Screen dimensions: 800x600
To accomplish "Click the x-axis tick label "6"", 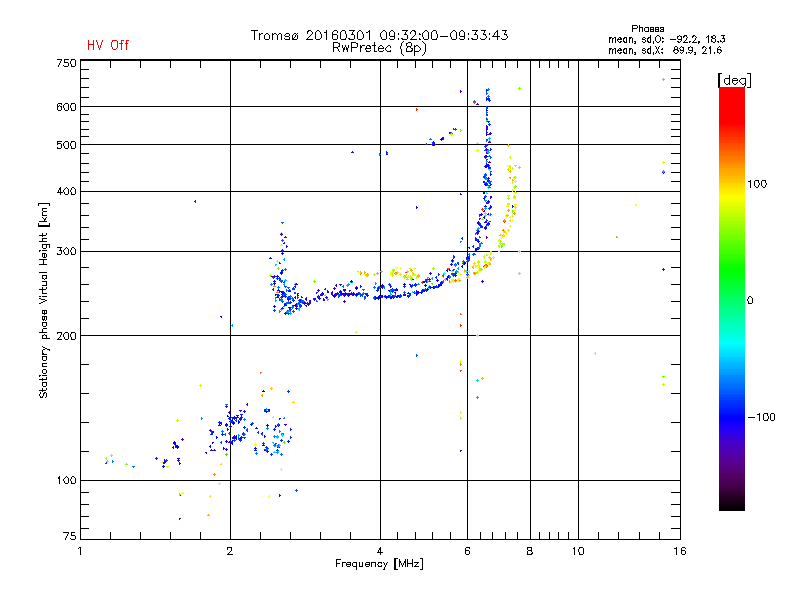I will click(467, 551).
